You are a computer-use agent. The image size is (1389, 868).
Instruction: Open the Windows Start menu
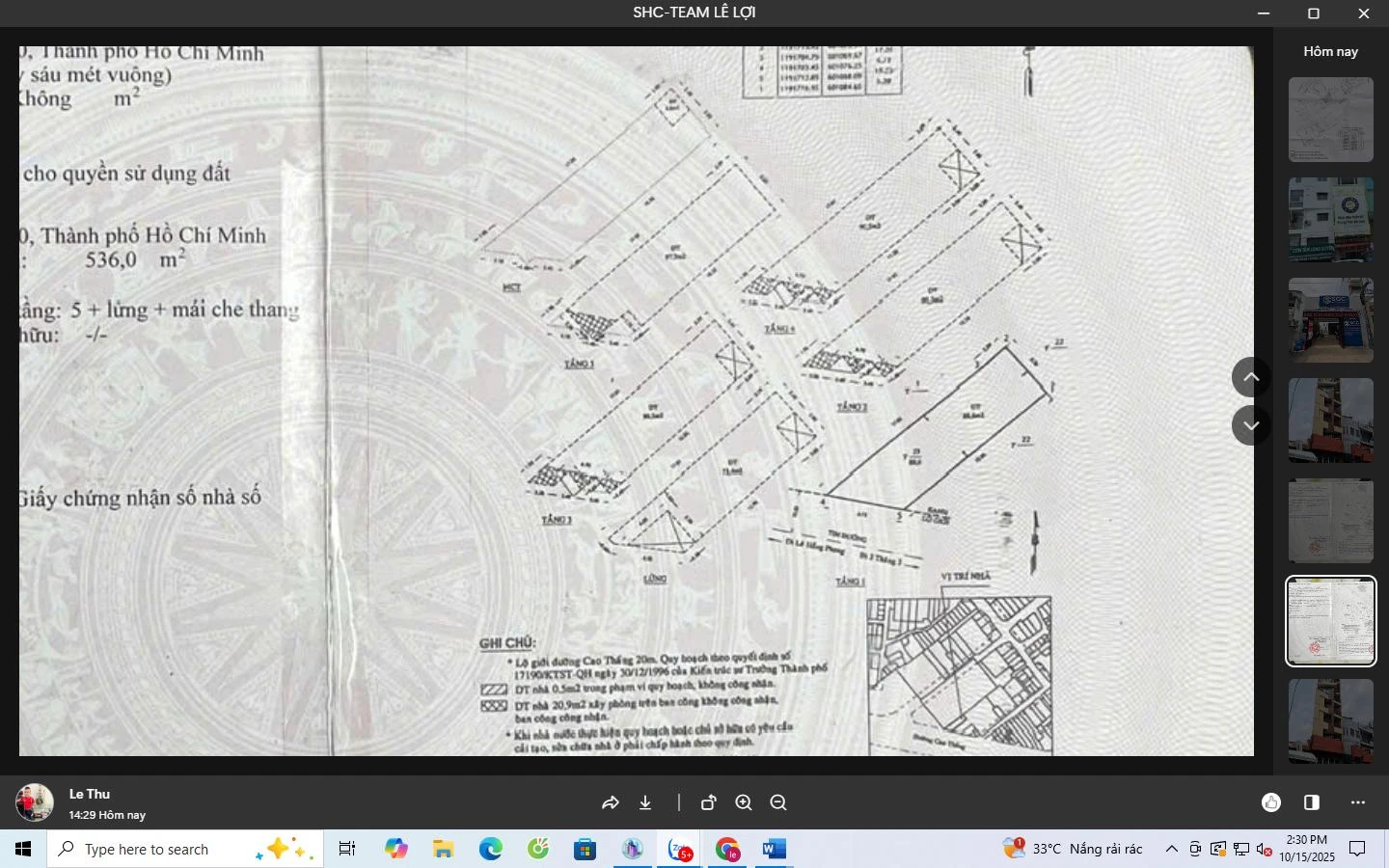coord(23,849)
